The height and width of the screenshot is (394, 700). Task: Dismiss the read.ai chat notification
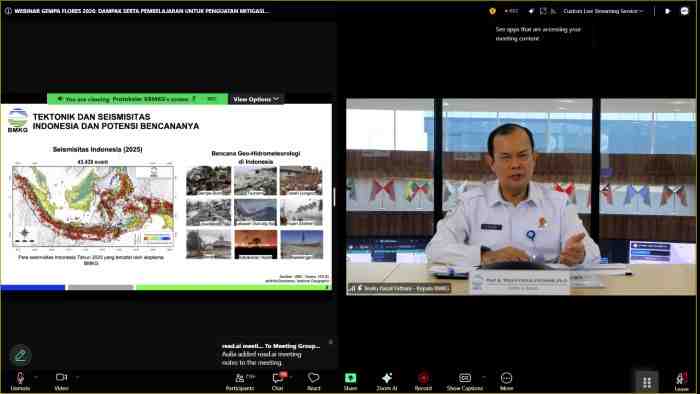pyautogui.click(x=331, y=342)
